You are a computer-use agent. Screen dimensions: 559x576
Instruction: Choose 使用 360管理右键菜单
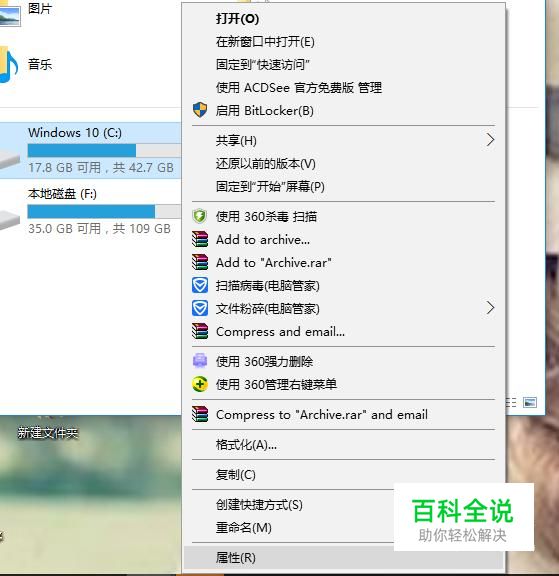click(344, 384)
